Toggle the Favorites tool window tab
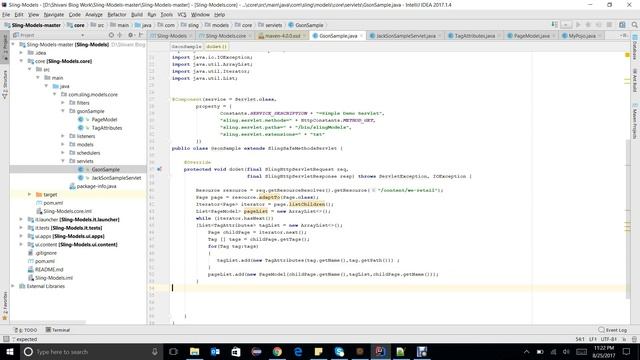This screenshot has width=640, height=360. (x=5, y=305)
